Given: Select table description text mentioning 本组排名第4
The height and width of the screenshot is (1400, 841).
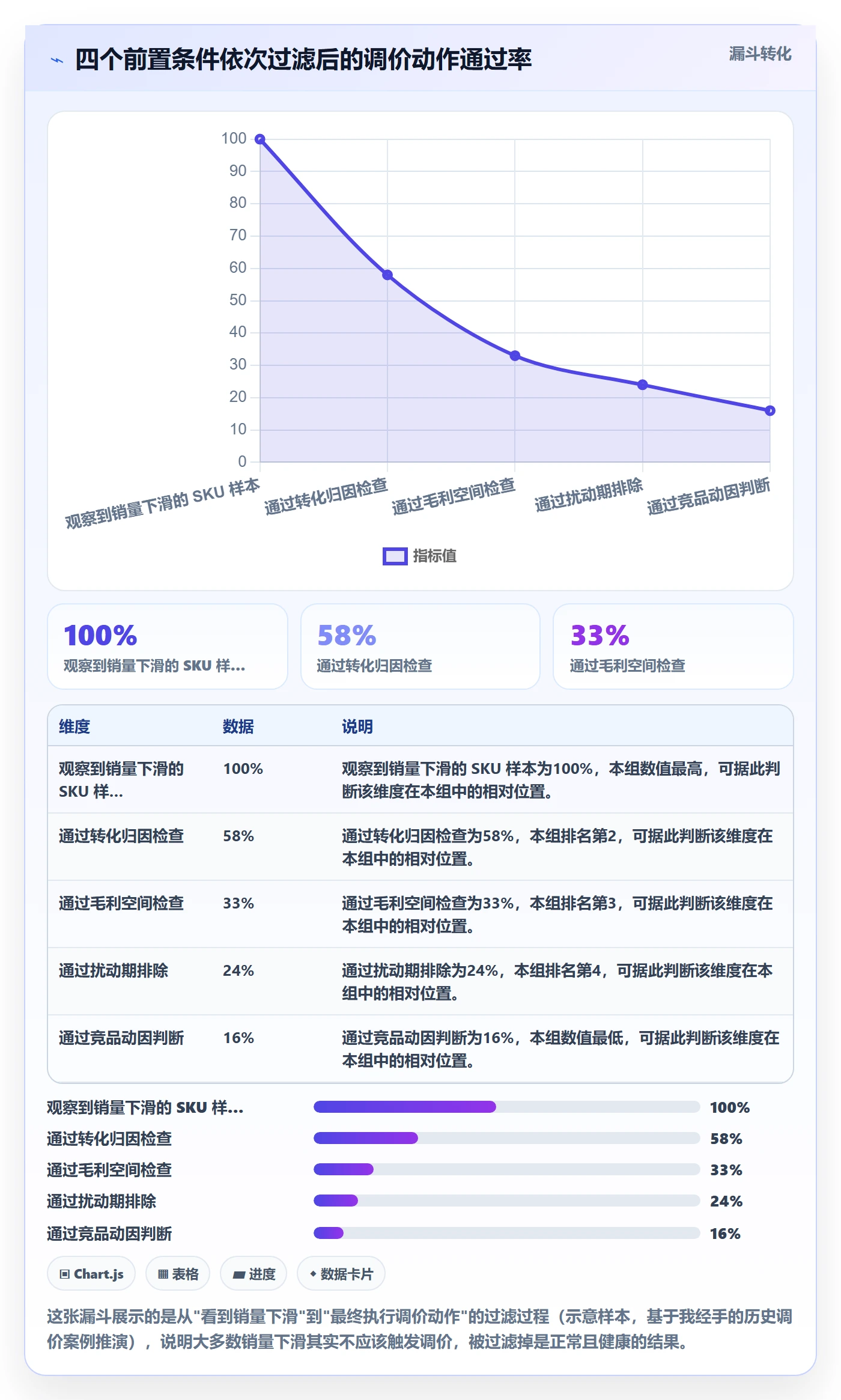Looking at the screenshot, I should point(557,982).
